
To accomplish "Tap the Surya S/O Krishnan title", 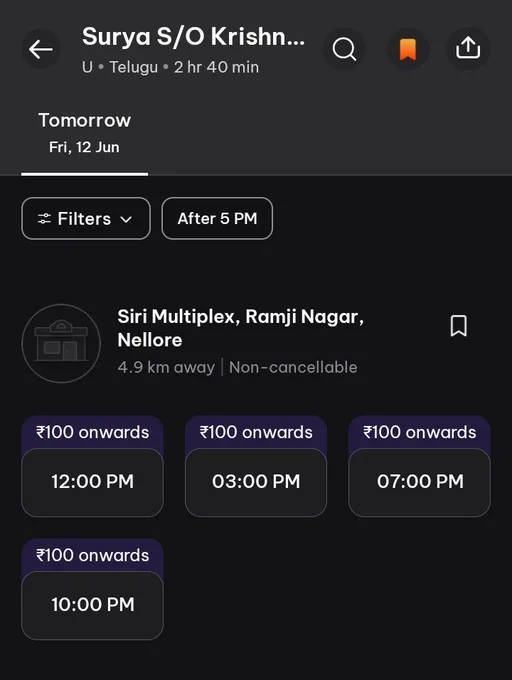I will point(193,37).
